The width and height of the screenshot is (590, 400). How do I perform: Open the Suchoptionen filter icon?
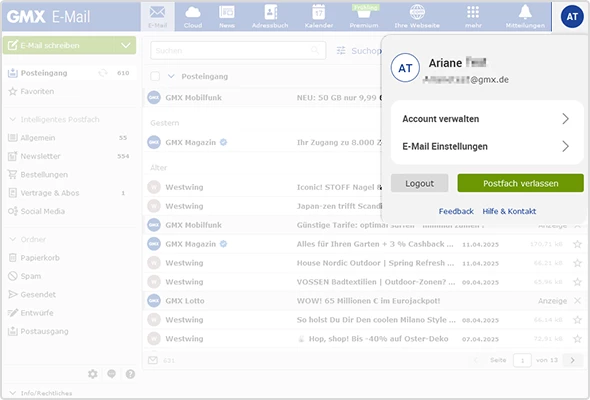341,50
